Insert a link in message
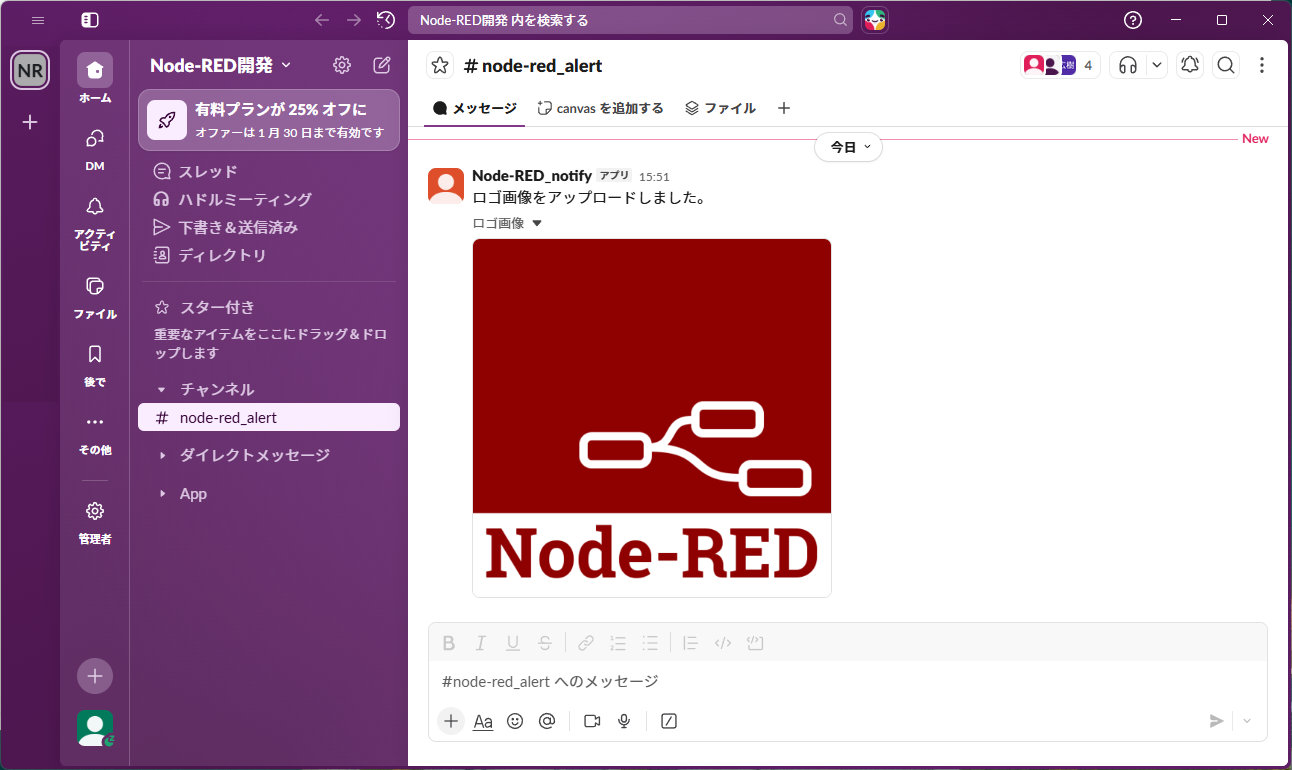Image resolution: width=1292 pixels, height=770 pixels. (586, 643)
